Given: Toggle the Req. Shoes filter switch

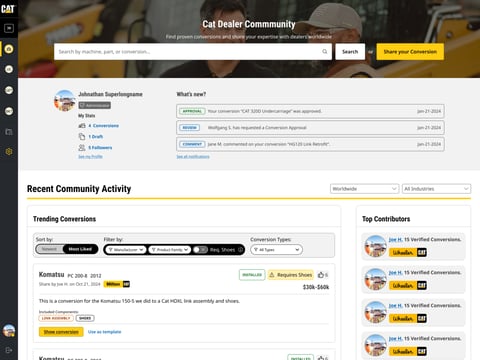Looking at the screenshot, I should 200,250.
